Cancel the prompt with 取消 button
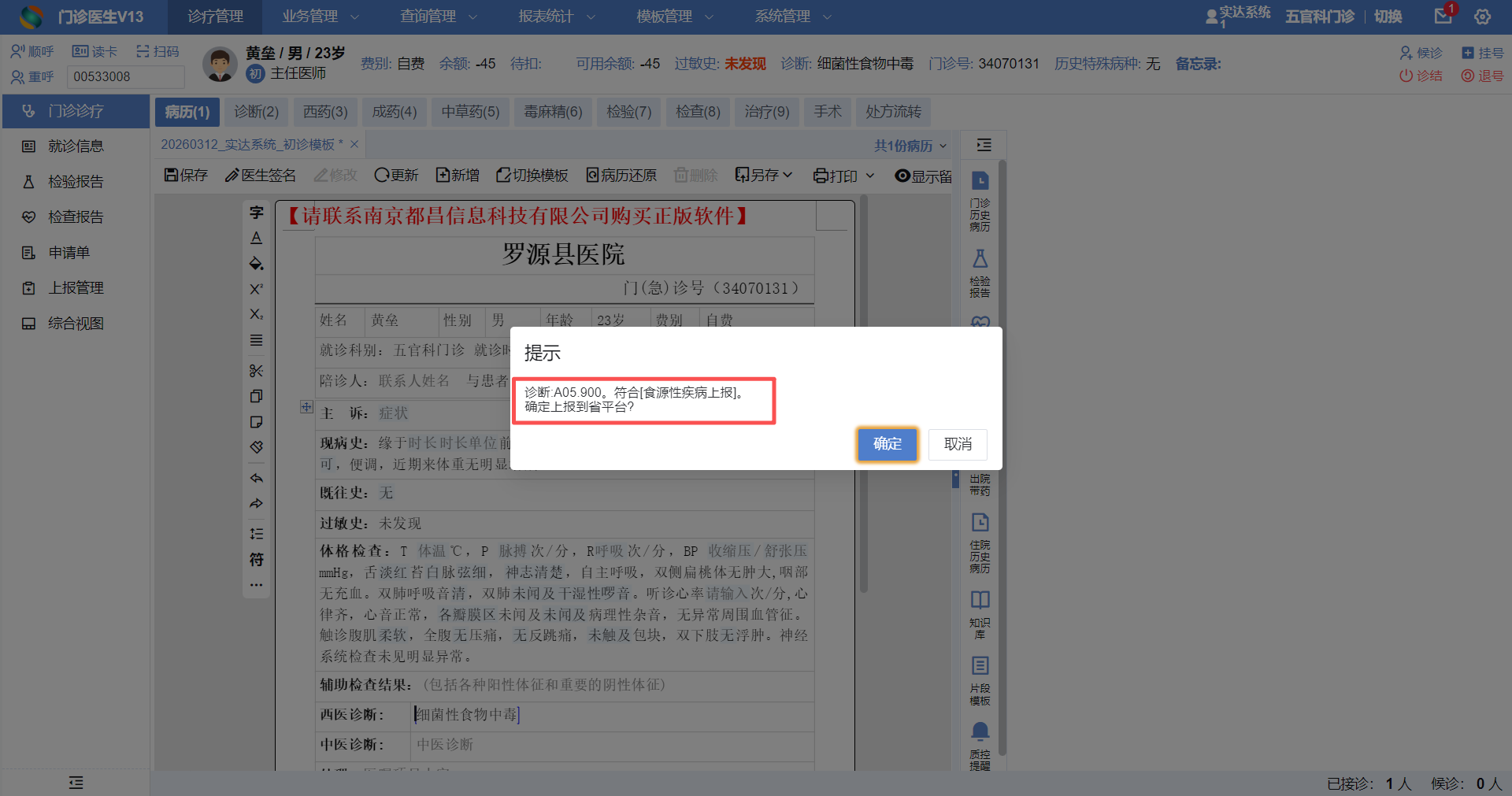Viewport: 1512px width, 796px height. [958, 444]
